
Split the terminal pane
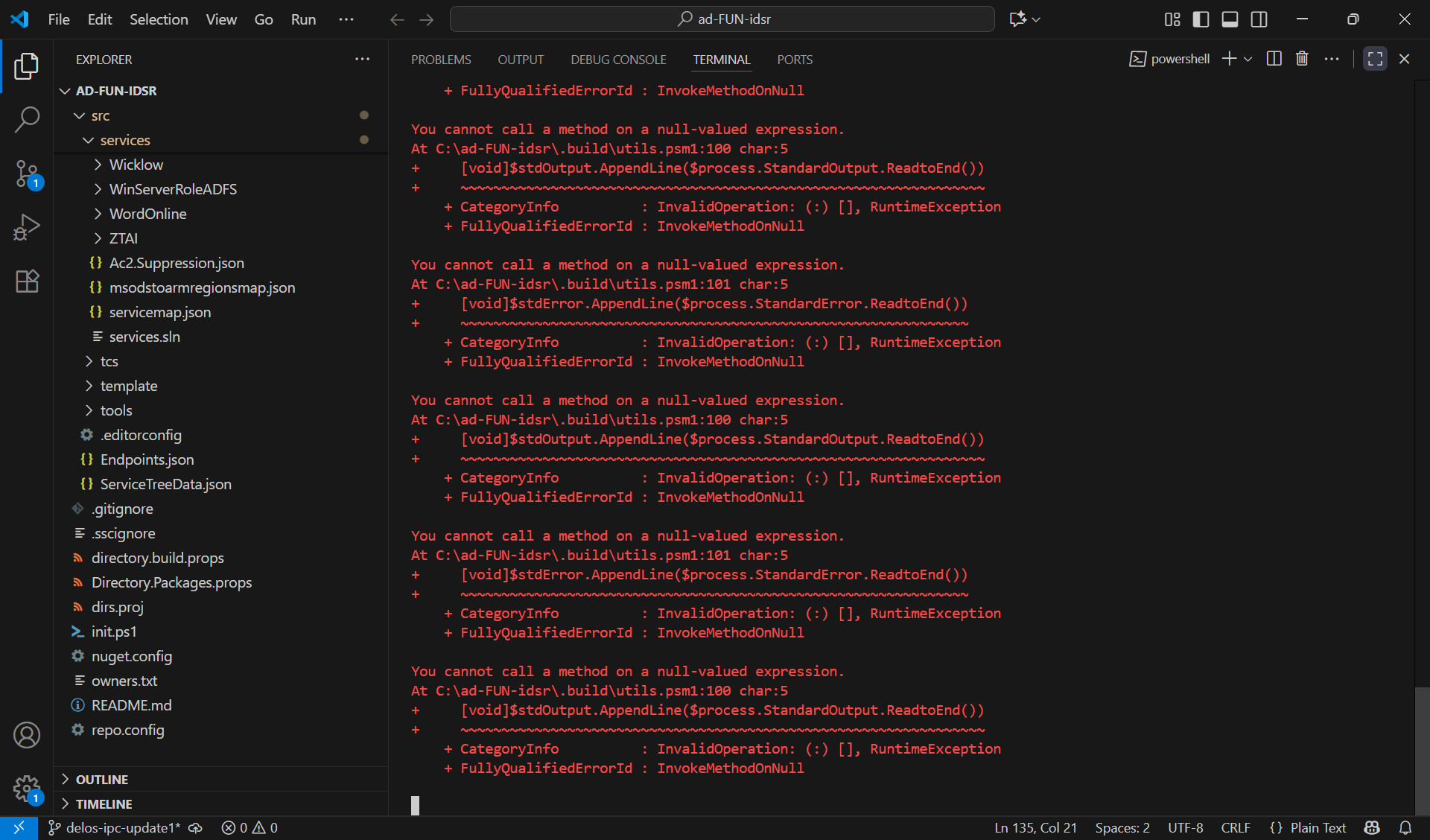(1274, 59)
